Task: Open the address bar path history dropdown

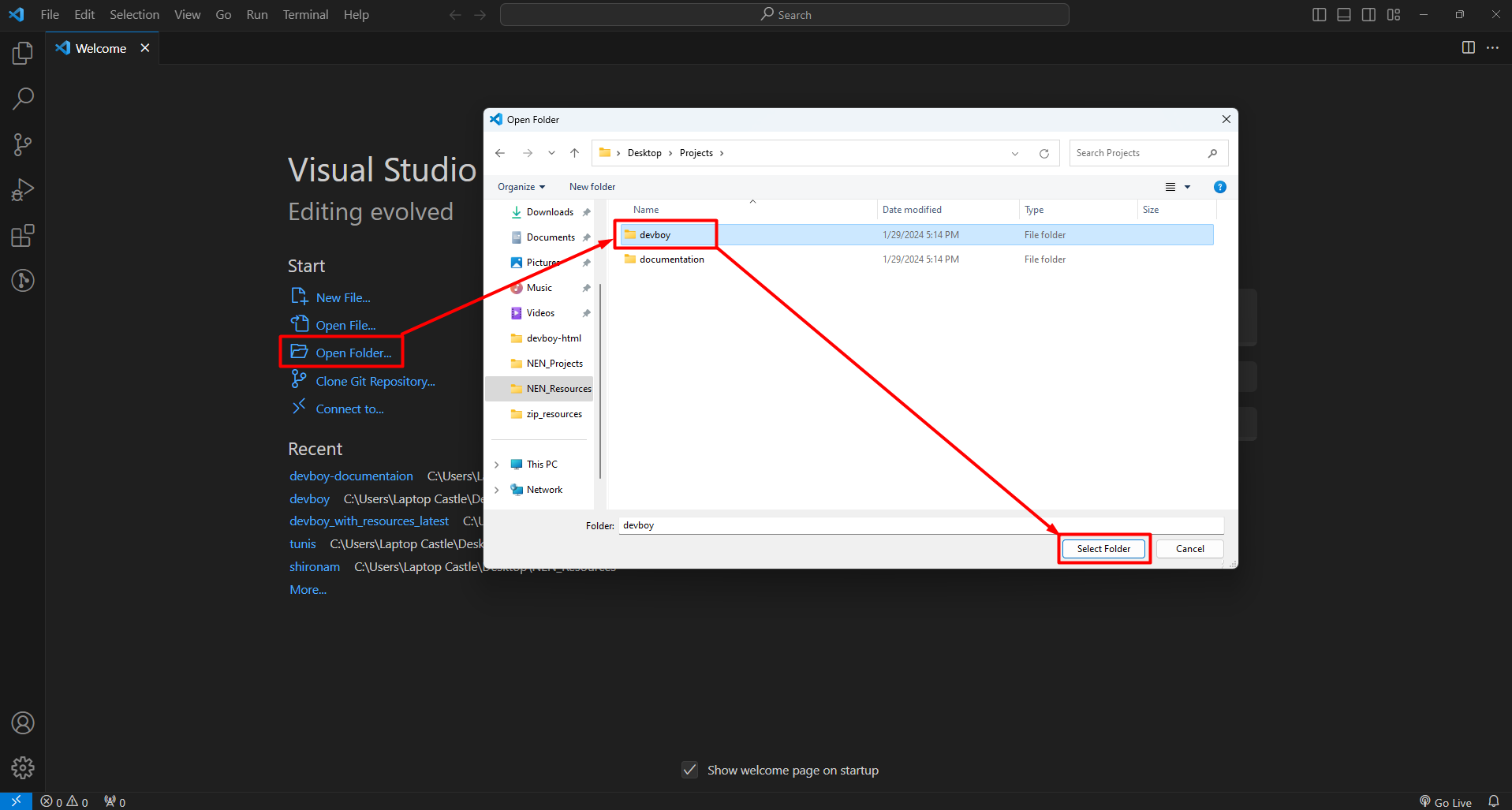Action: [x=1014, y=154]
